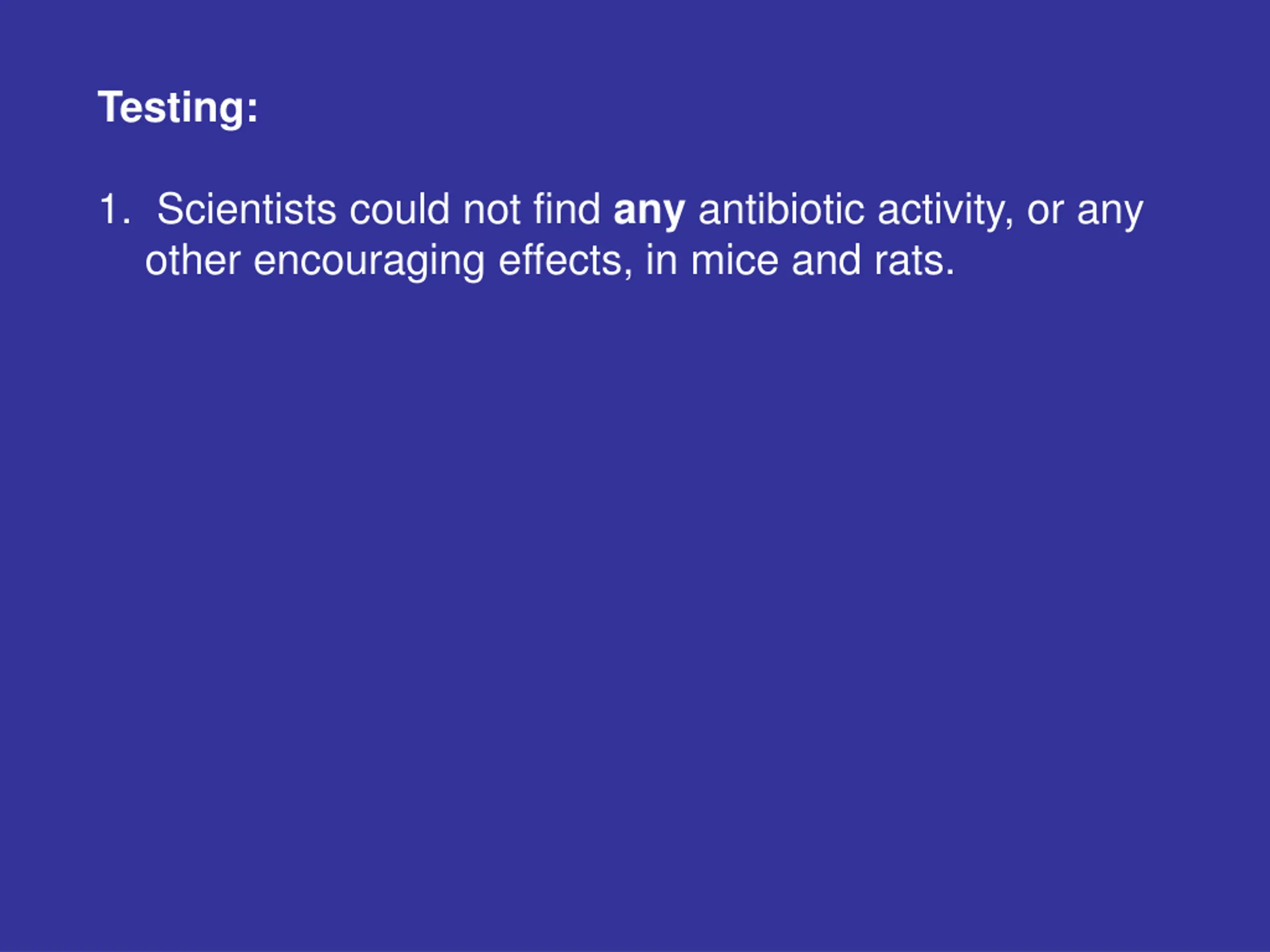
Task: Click the word 'rats.'
Action: tap(914, 262)
